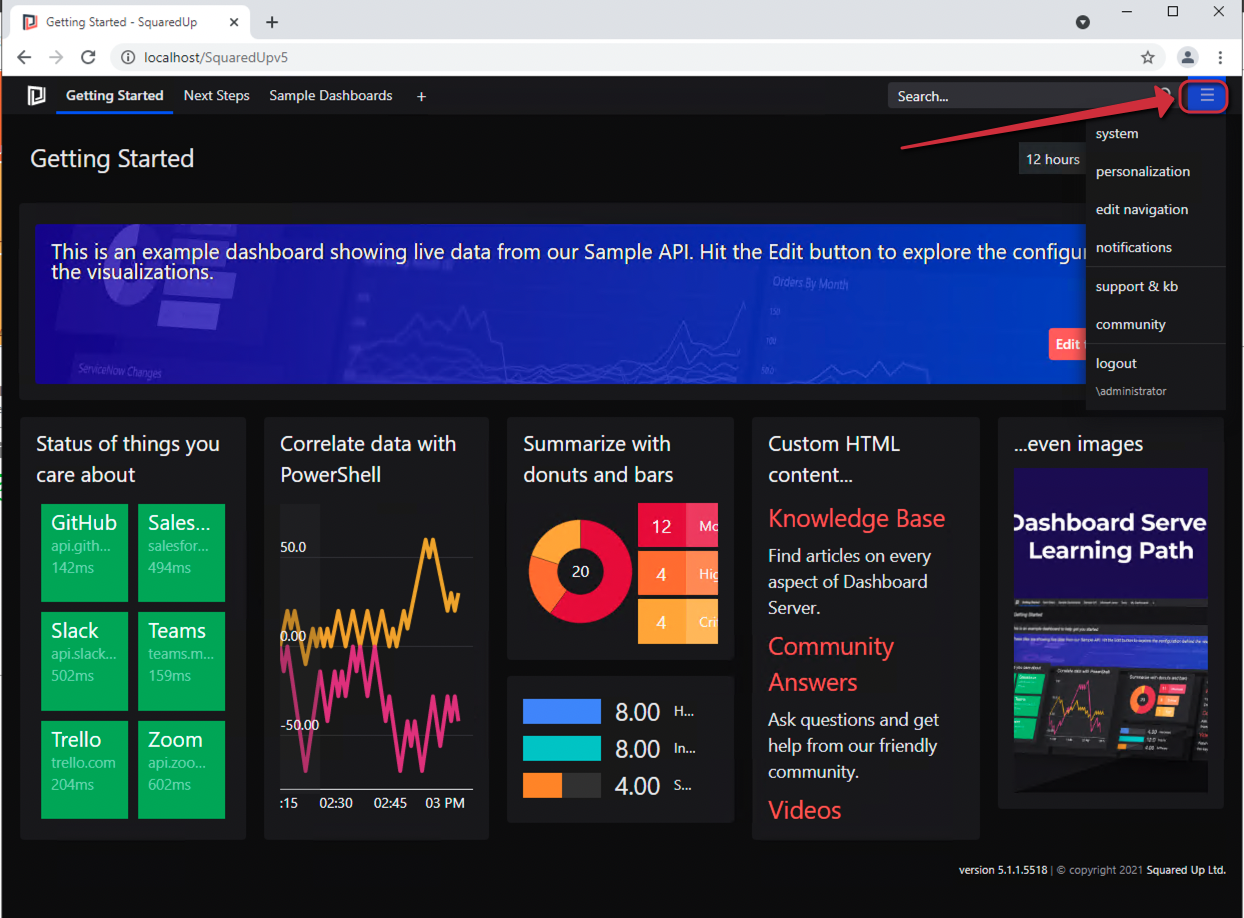Click the version 5.1.1.5518 footer text
Viewport: 1244px width, 918px height.
click(1003, 870)
